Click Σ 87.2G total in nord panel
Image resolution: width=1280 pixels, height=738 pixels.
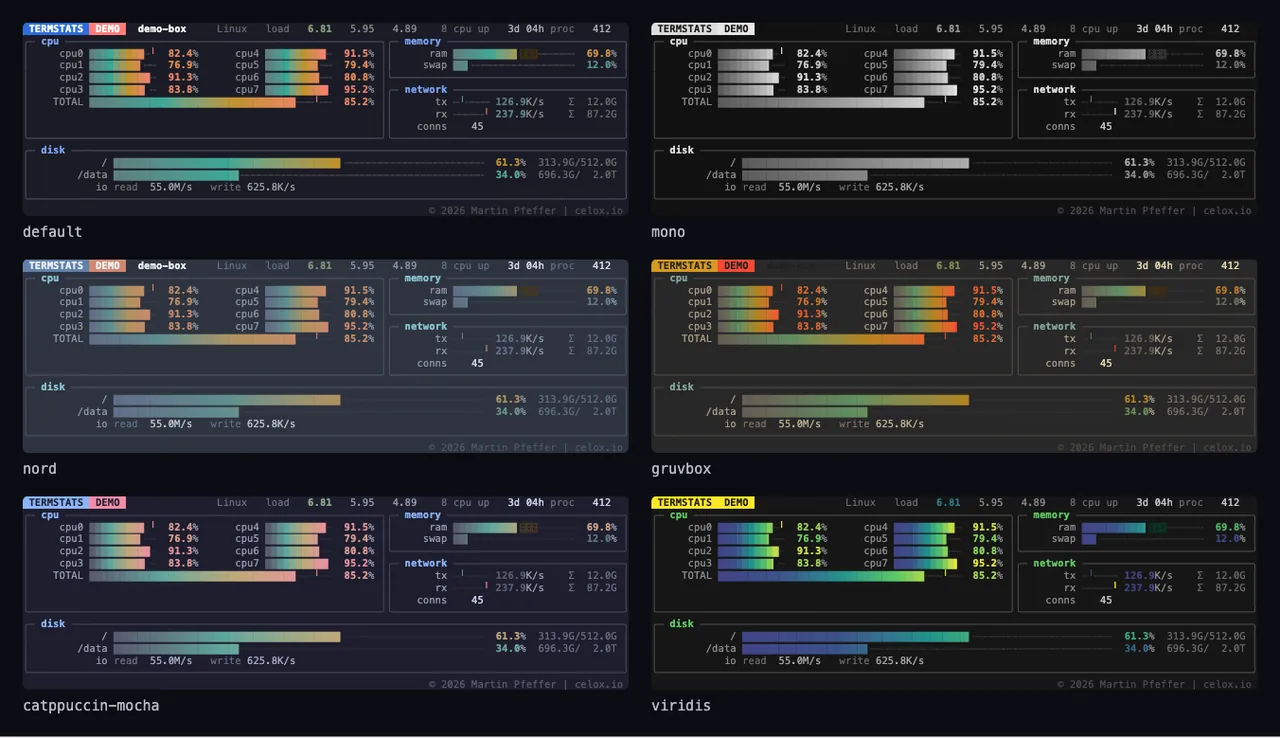pos(592,351)
